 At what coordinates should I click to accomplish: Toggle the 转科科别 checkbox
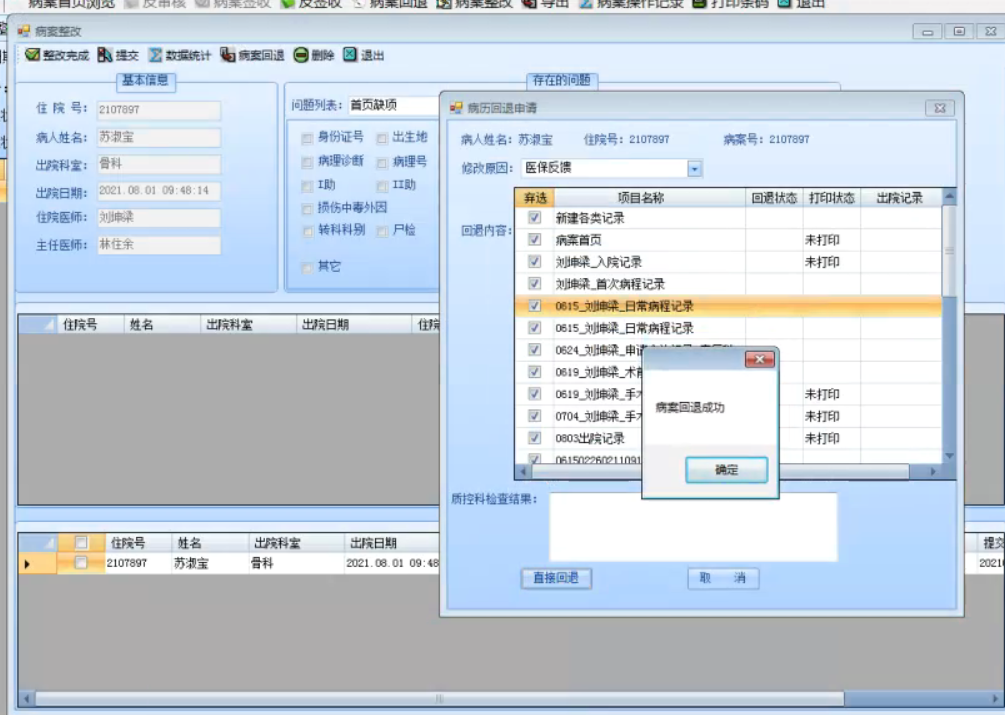tap(307, 231)
